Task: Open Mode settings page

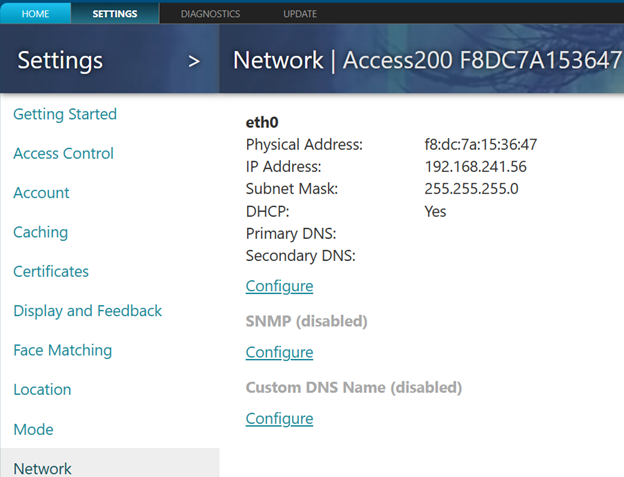Action: [x=33, y=430]
